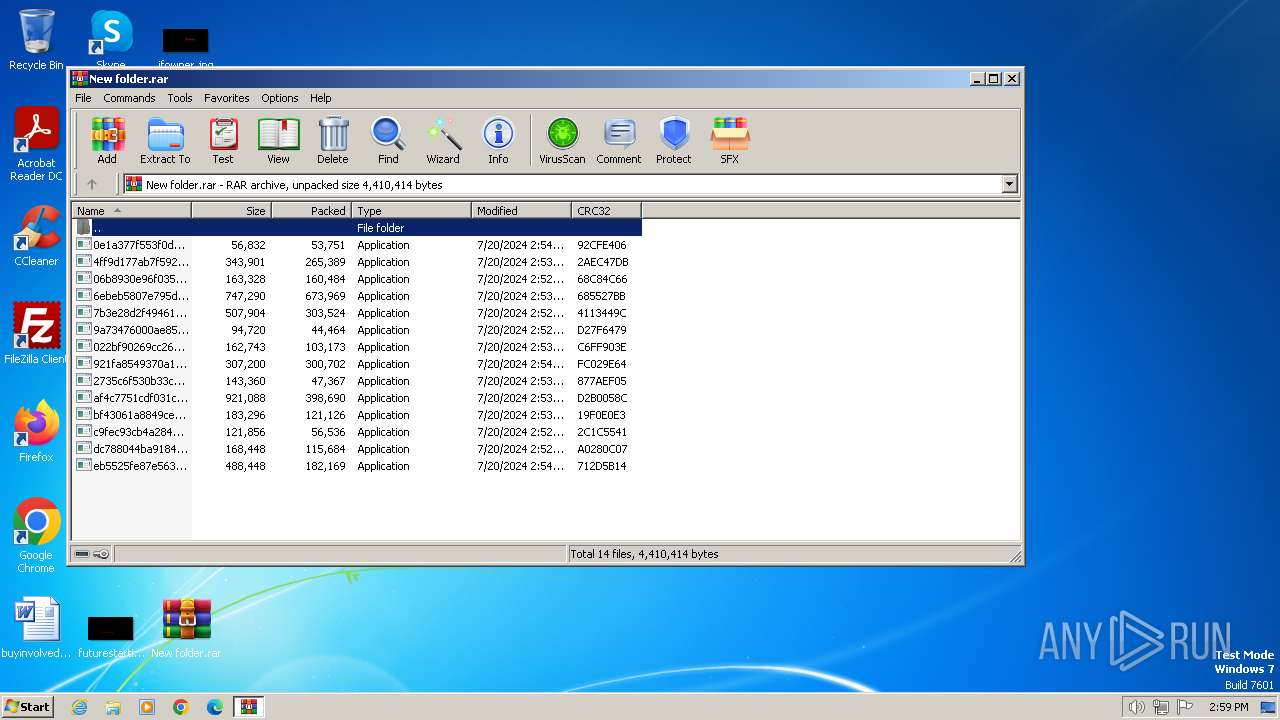
Task: Select file 7b3e28d2f49461...
Action: click(357, 313)
